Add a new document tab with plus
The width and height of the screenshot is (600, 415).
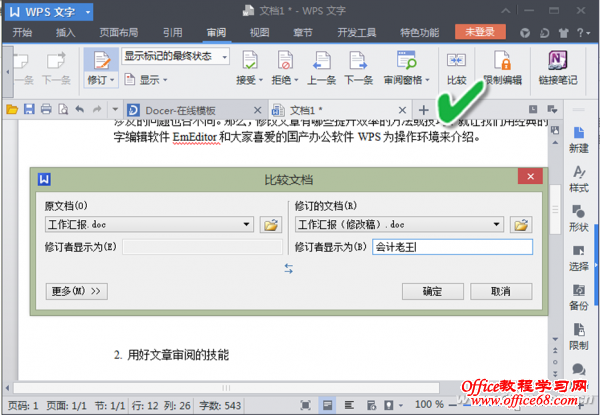pos(424,110)
